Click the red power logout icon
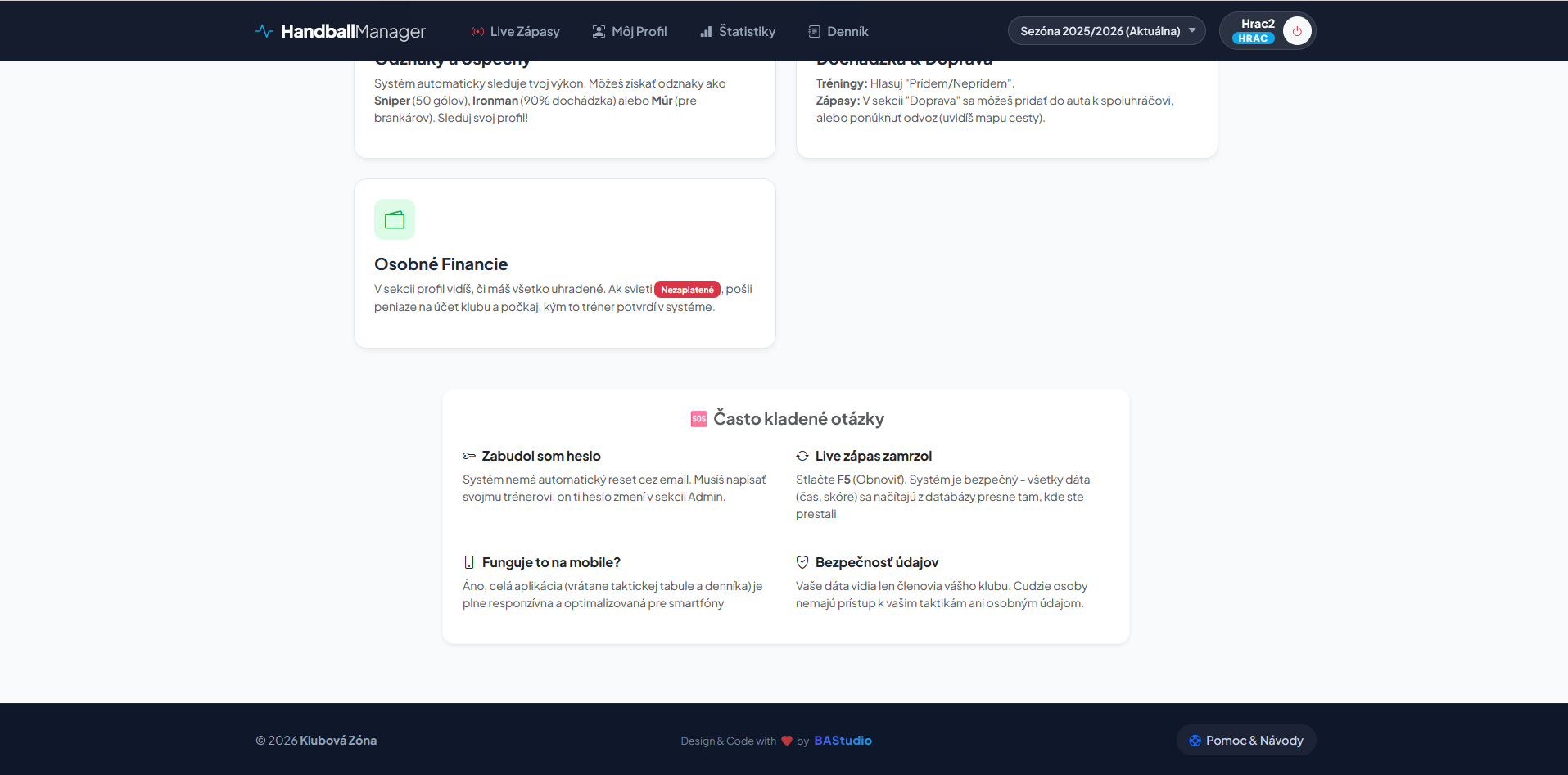Screen dimensions: 1568x775 click(x=1297, y=31)
